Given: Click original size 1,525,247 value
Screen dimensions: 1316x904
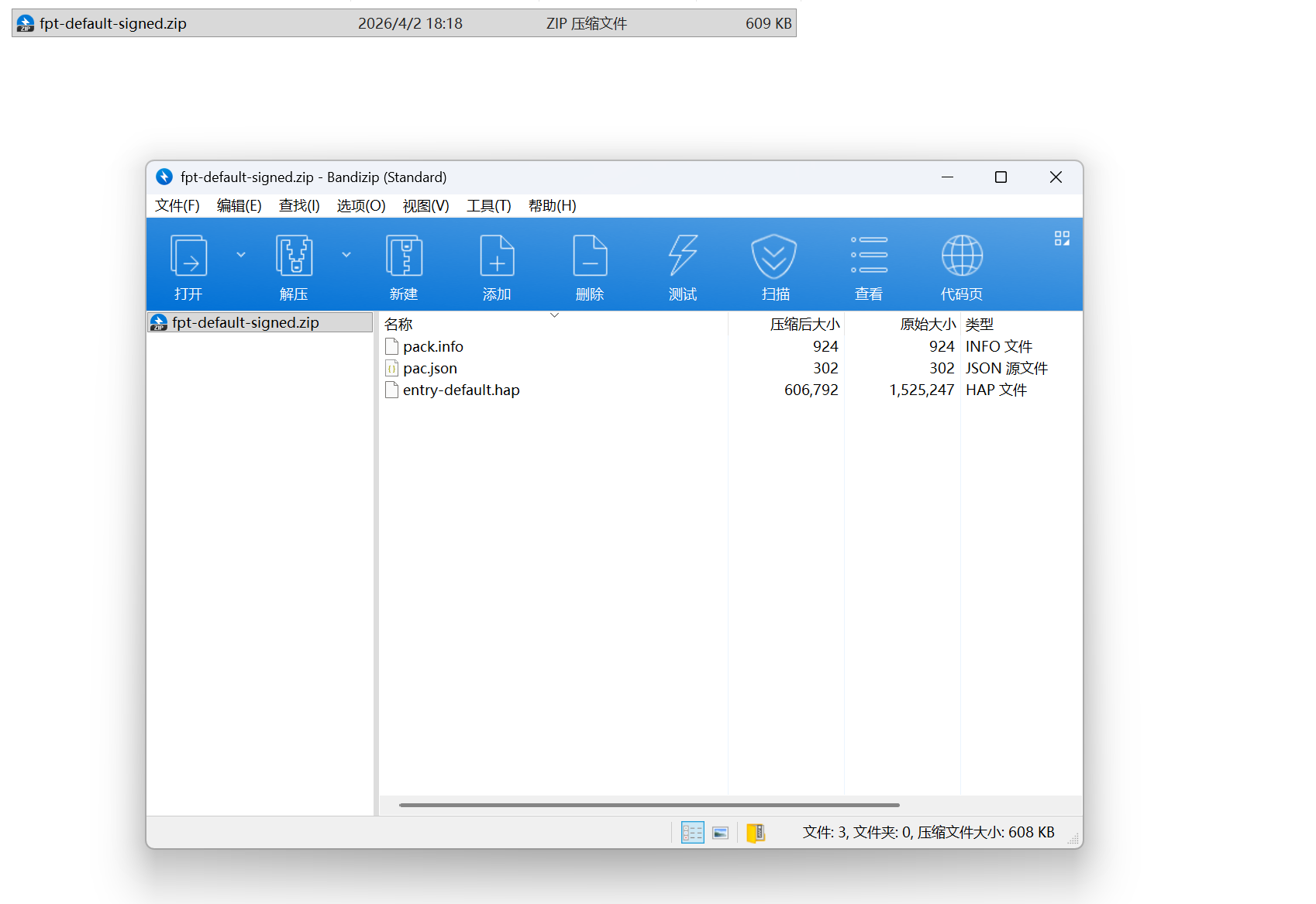Looking at the screenshot, I should 922,390.
